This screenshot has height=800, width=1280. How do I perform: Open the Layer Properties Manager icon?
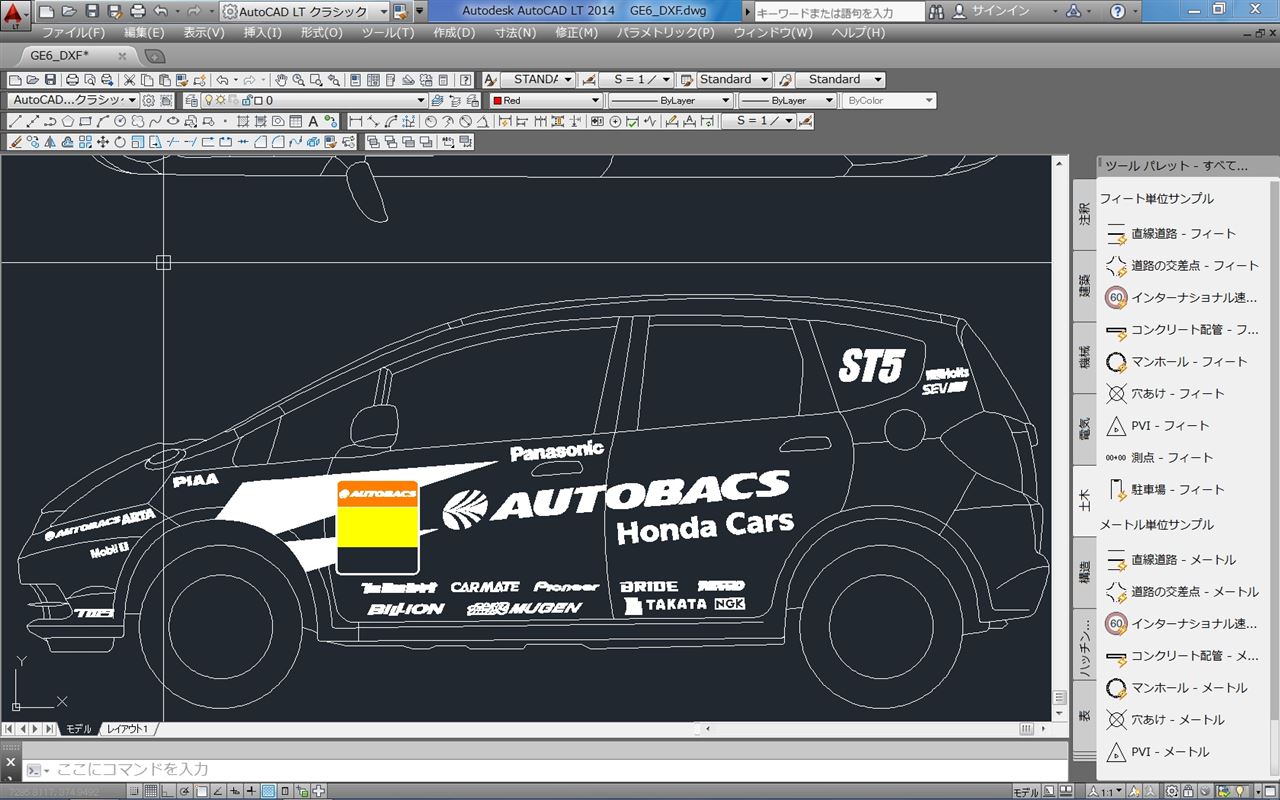(192, 100)
